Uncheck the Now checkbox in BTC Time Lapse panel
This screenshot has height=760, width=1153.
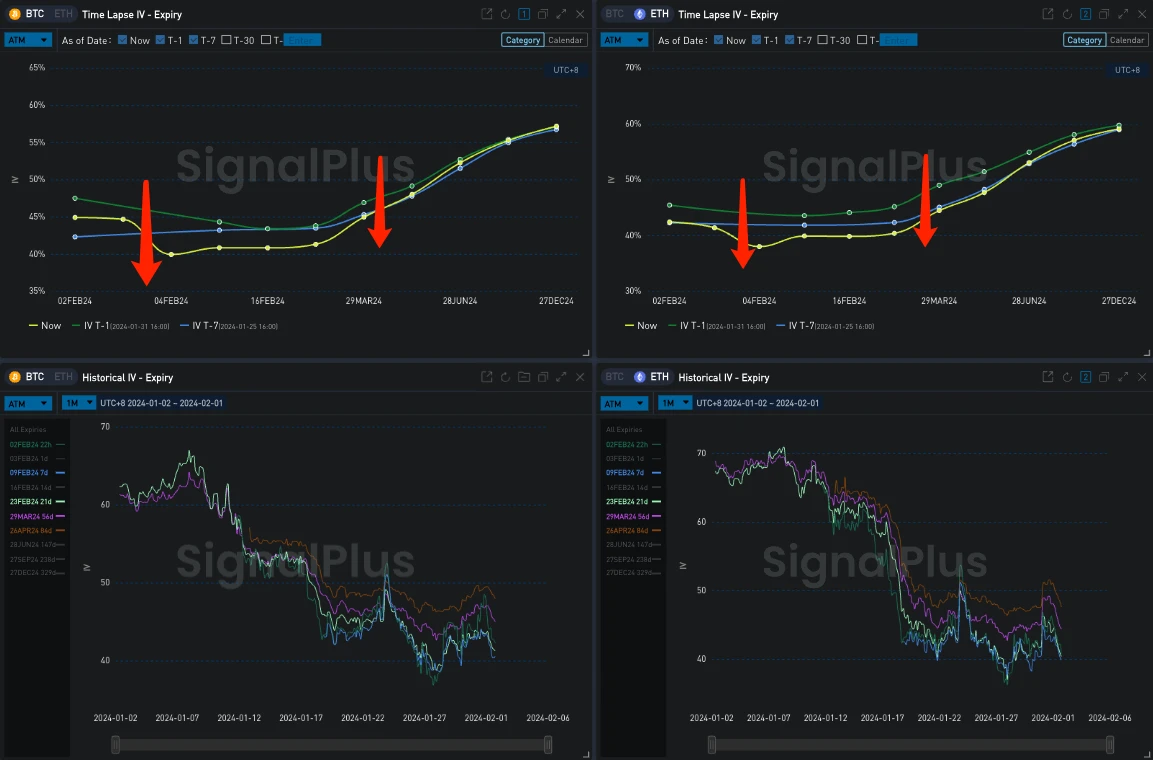click(123, 40)
